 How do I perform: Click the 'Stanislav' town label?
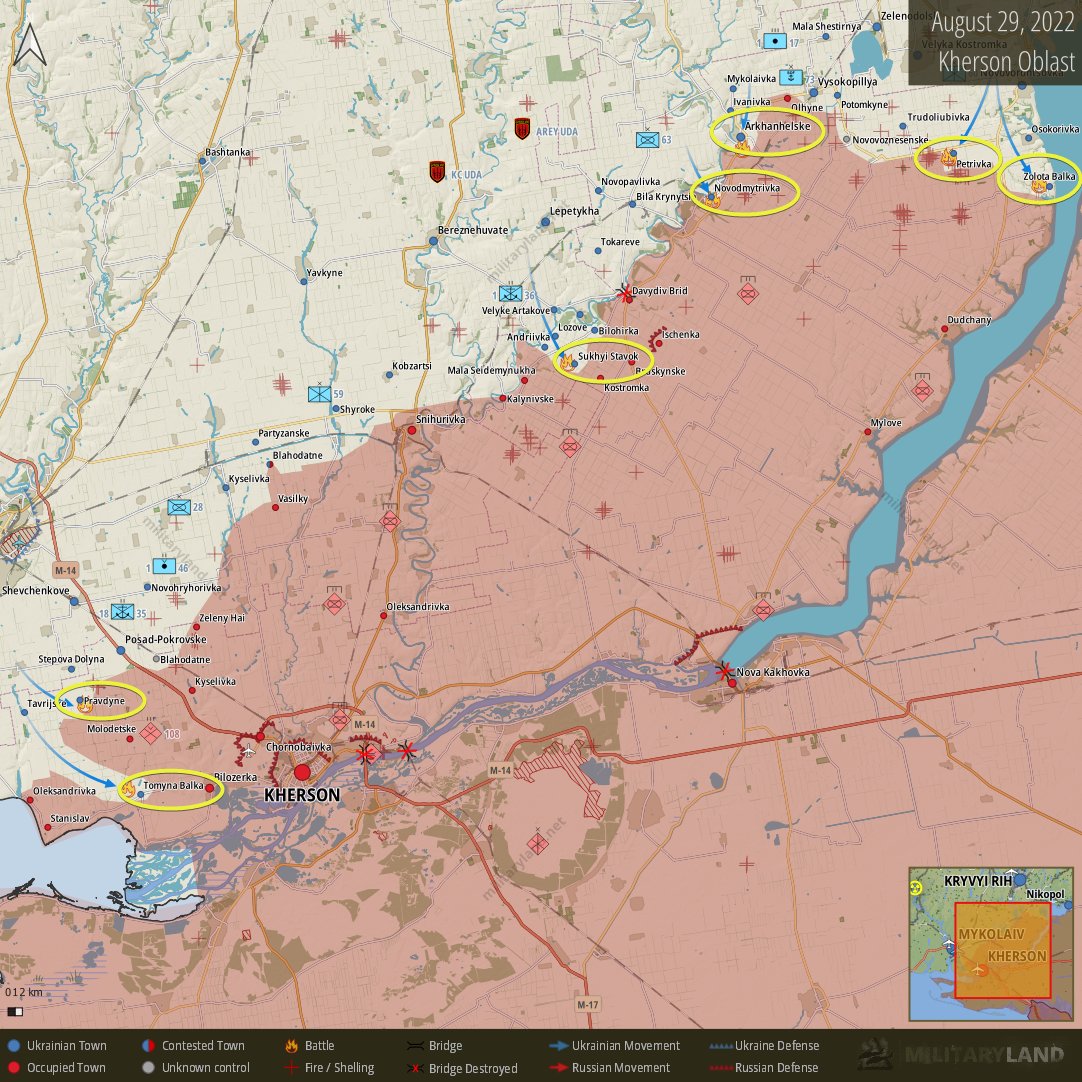[70, 818]
